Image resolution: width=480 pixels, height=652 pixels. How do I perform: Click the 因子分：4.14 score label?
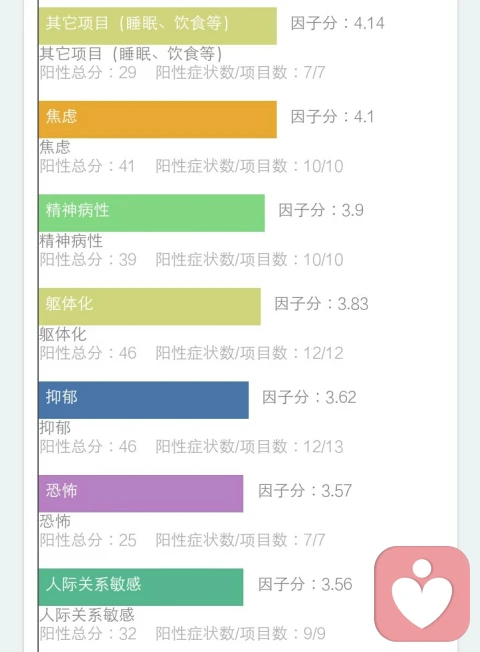[x=337, y=23]
